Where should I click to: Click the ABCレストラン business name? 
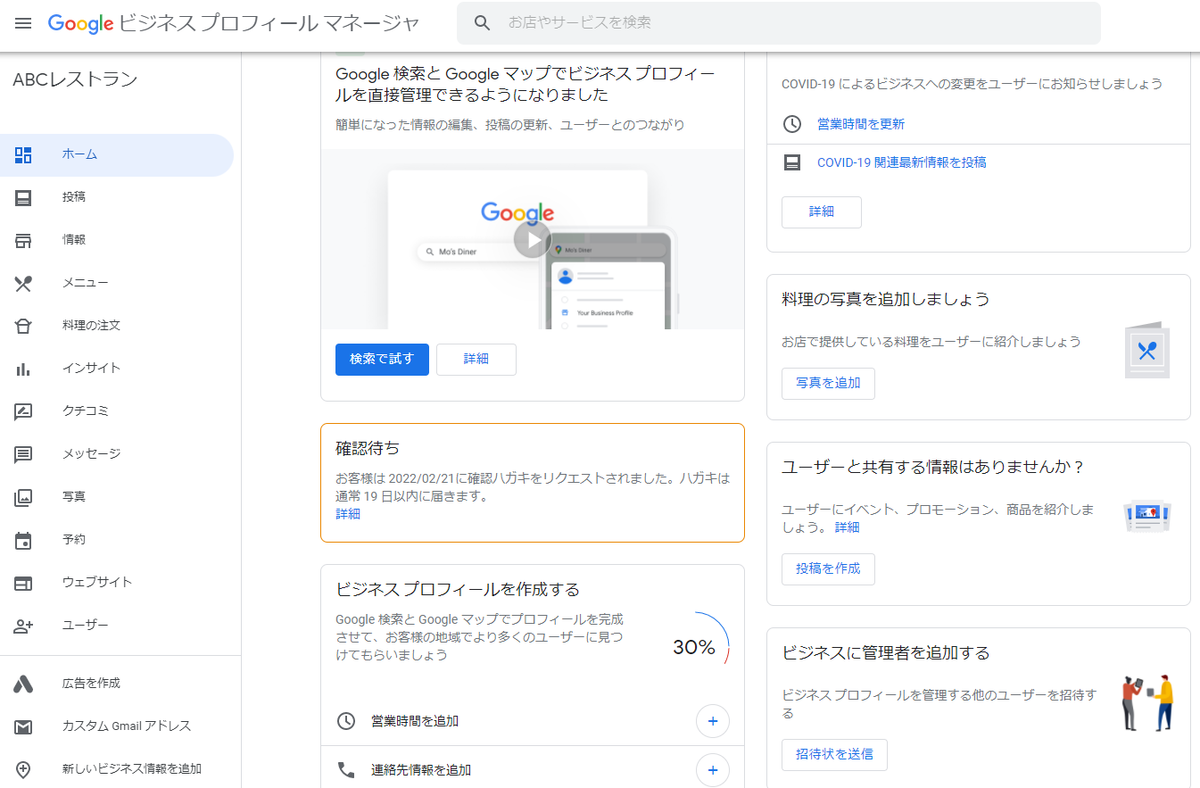[x=75, y=80]
